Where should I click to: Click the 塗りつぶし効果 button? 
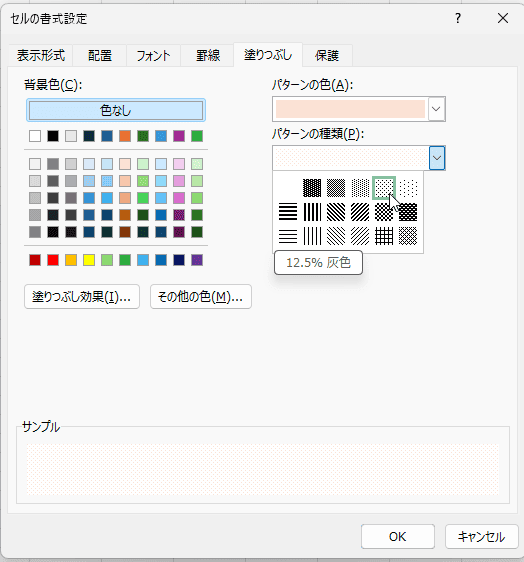pos(82,297)
